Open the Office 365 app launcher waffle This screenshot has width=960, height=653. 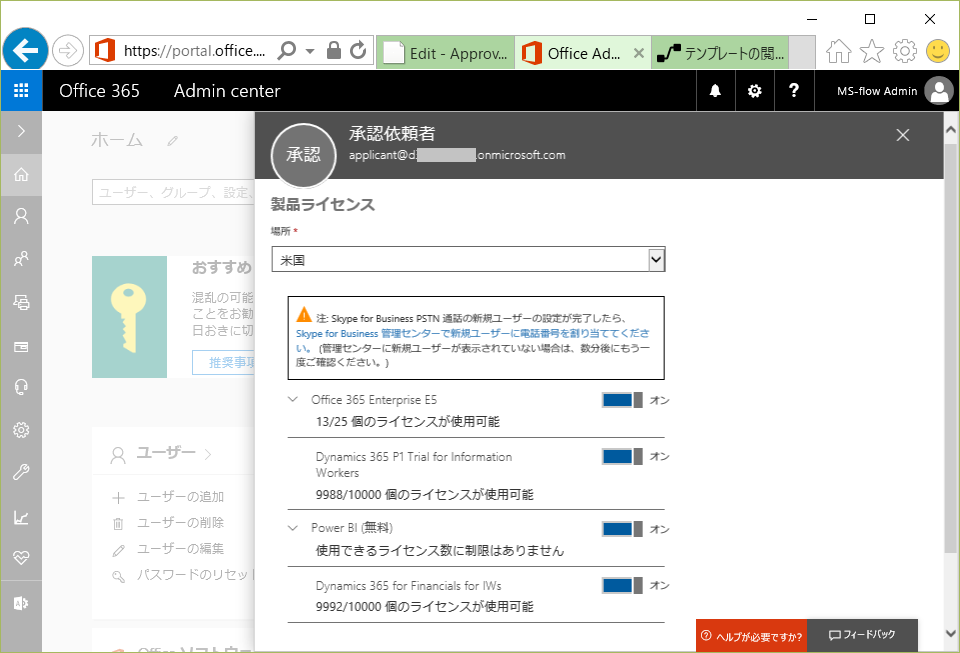tap(21, 91)
